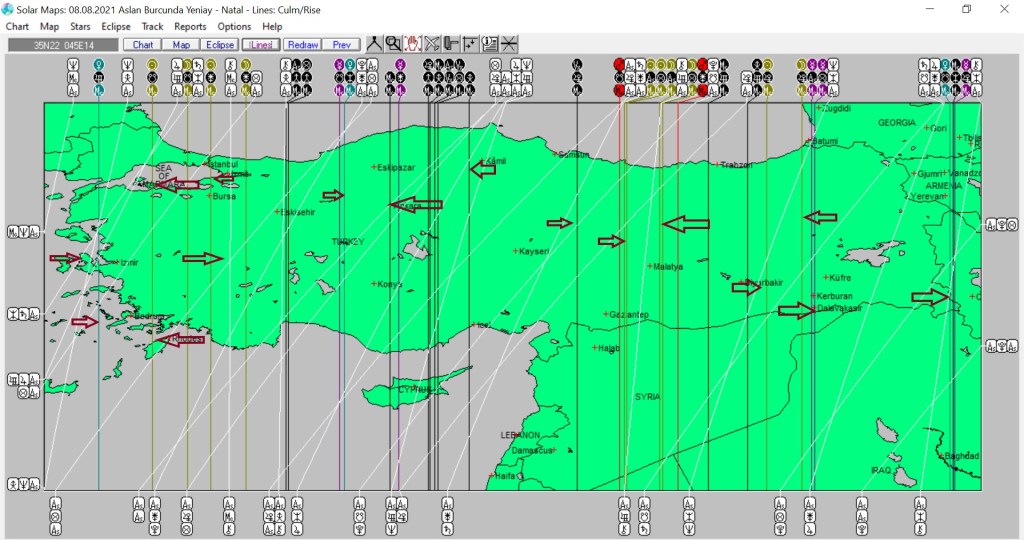
Task: Click the Solar Maps globe app icon
Action: 8,9
